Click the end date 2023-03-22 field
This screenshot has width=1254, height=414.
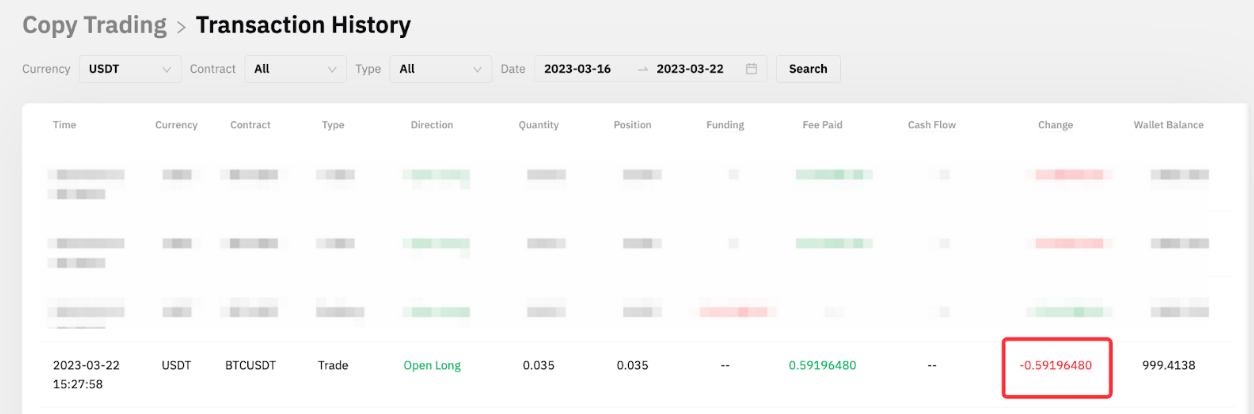click(x=690, y=69)
